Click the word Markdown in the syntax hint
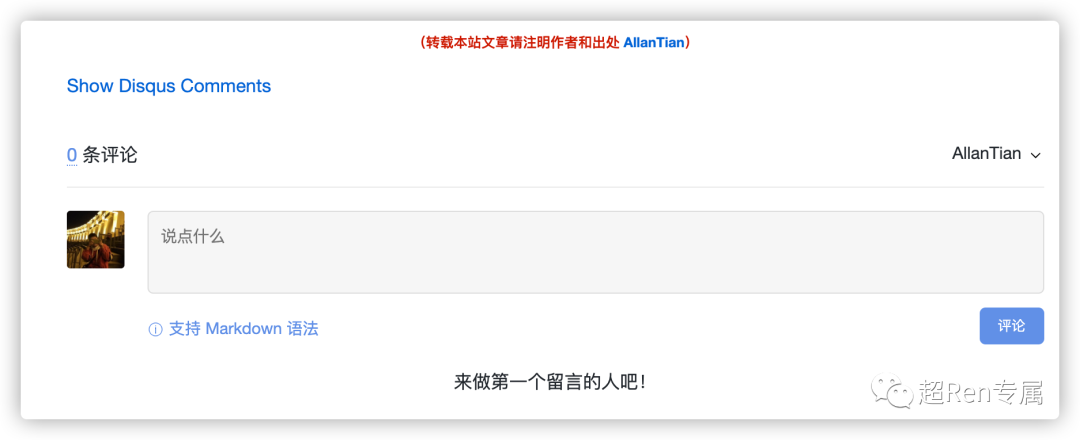Screen dimensions: 1080x440 243,329
